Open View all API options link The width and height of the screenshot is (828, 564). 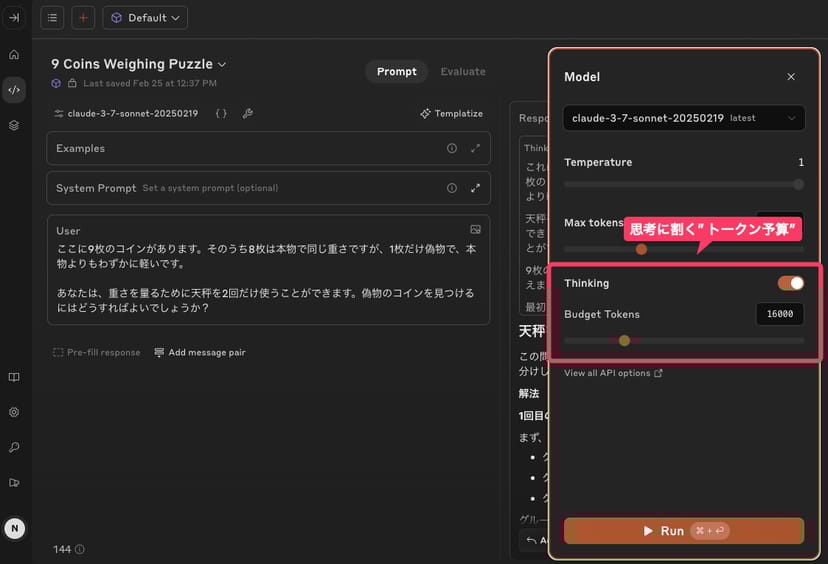click(613, 373)
